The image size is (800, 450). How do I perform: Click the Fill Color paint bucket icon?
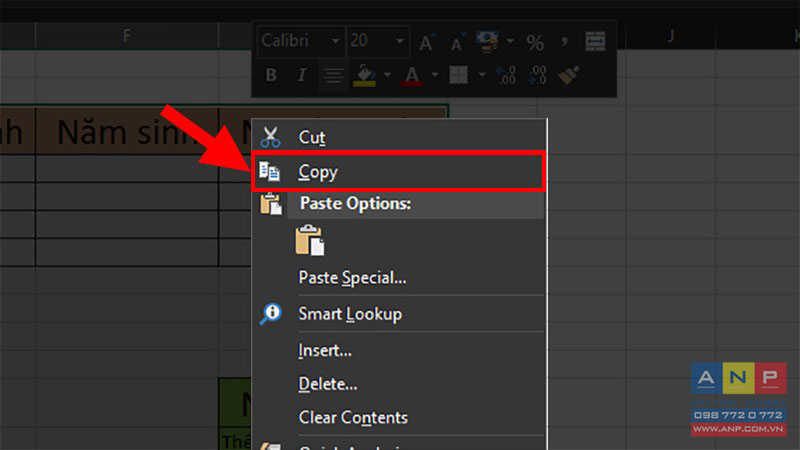pos(364,76)
